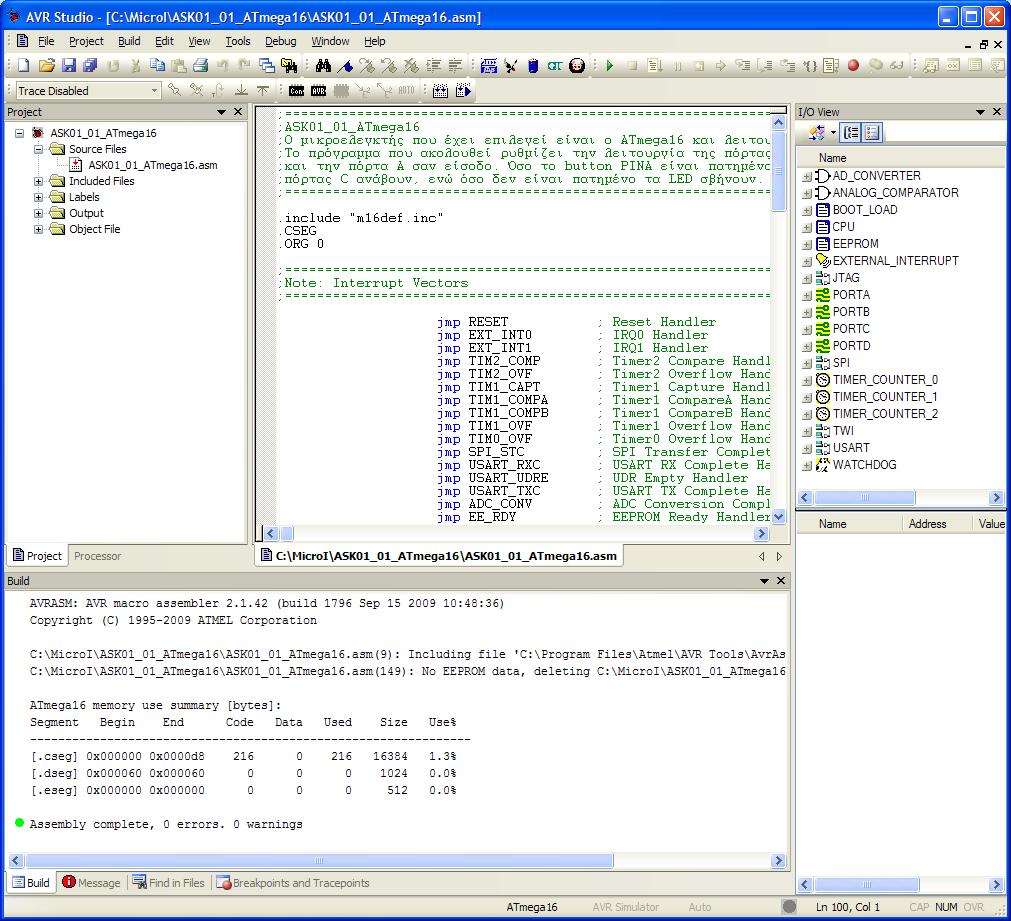The height and width of the screenshot is (921, 1011).
Task: Click the AVR programmer chip icon
Action: pyautogui.click(x=319, y=91)
